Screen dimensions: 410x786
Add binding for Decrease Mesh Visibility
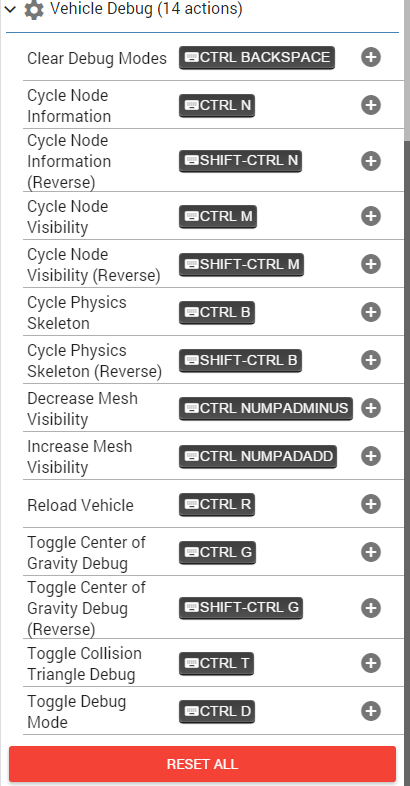click(x=371, y=408)
